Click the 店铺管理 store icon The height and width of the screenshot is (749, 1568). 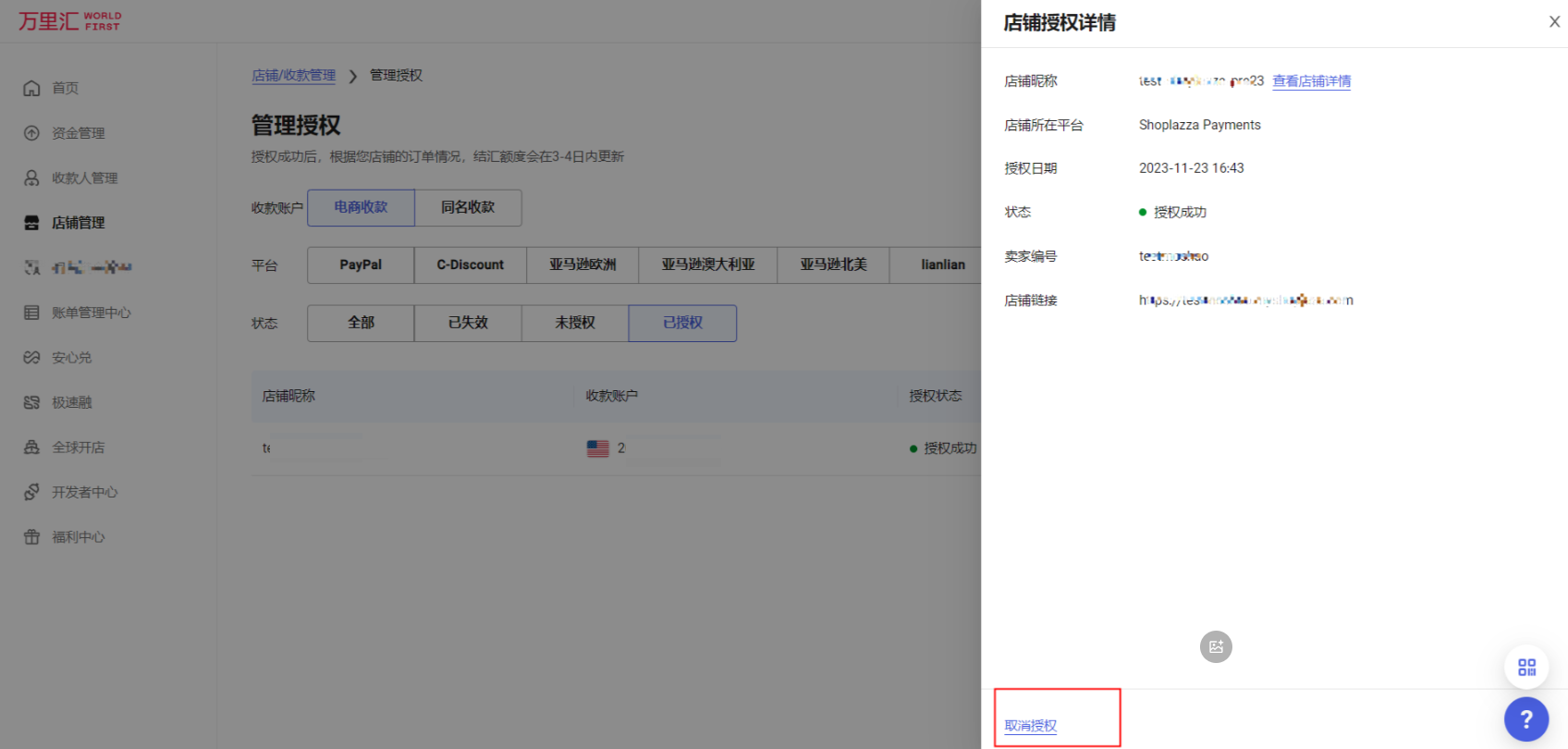click(31, 223)
